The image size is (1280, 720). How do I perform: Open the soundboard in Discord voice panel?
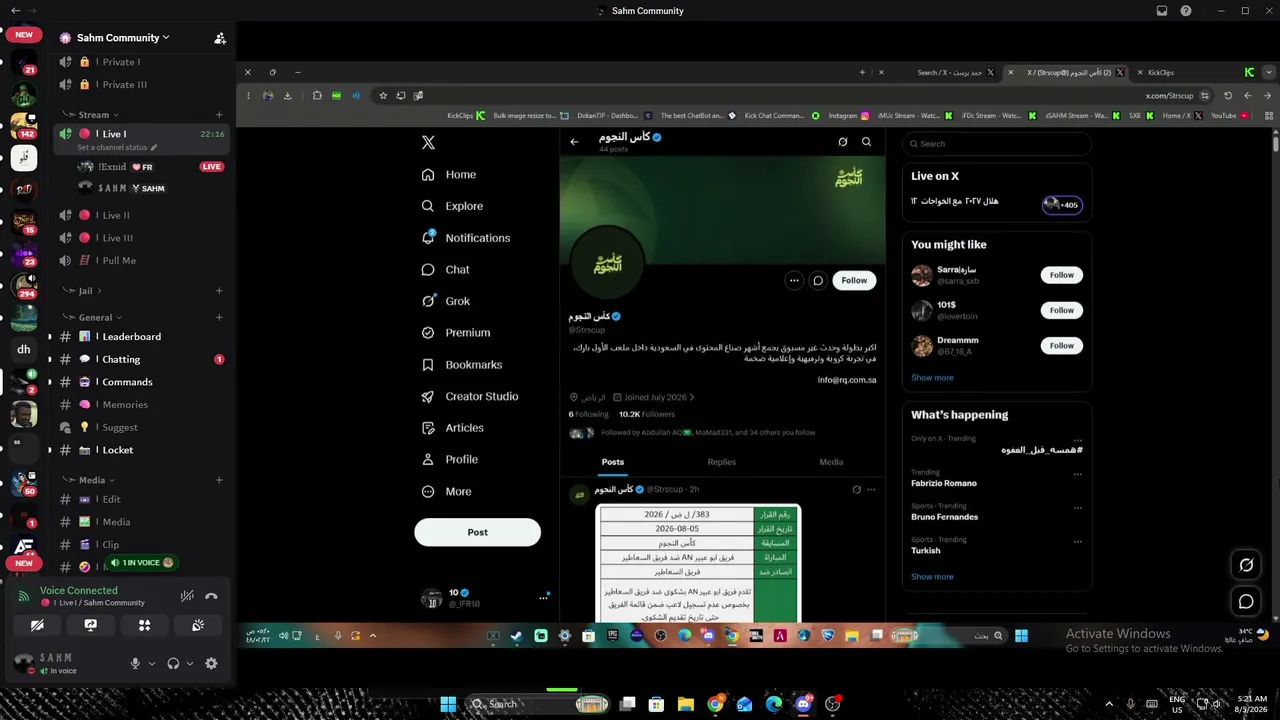tap(198, 625)
